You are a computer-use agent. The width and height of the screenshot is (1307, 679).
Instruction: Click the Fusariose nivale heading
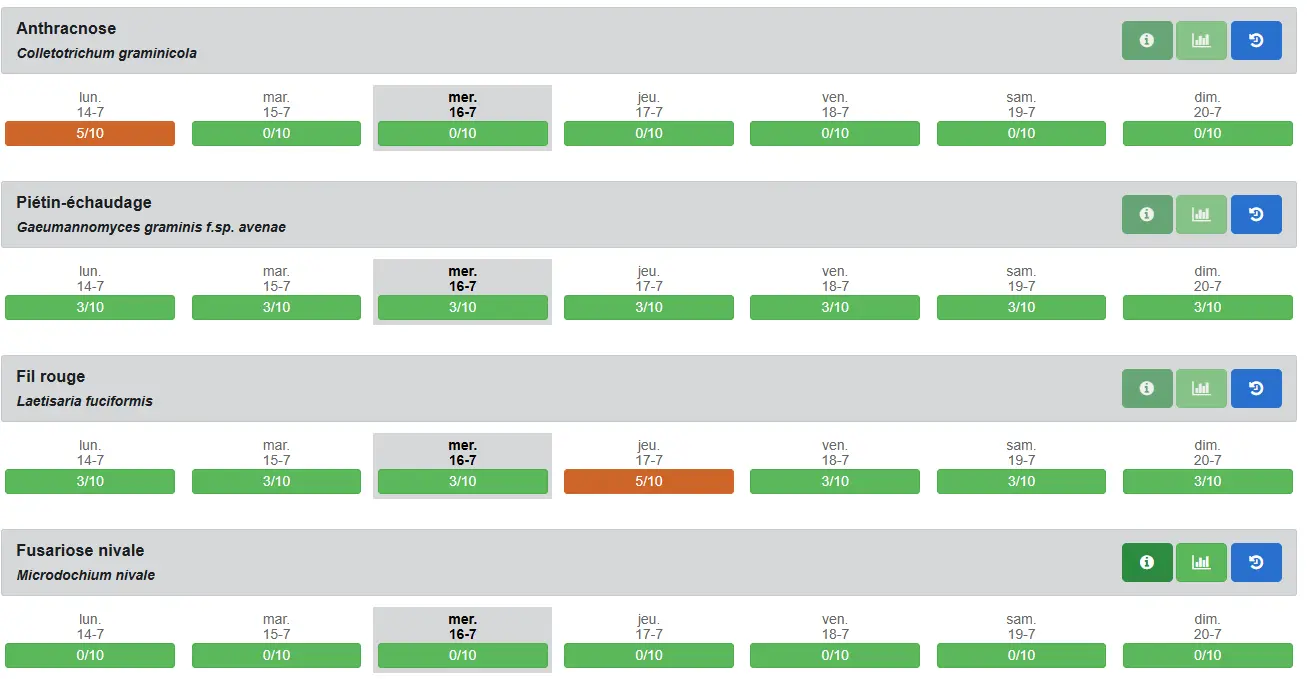[x=80, y=551]
